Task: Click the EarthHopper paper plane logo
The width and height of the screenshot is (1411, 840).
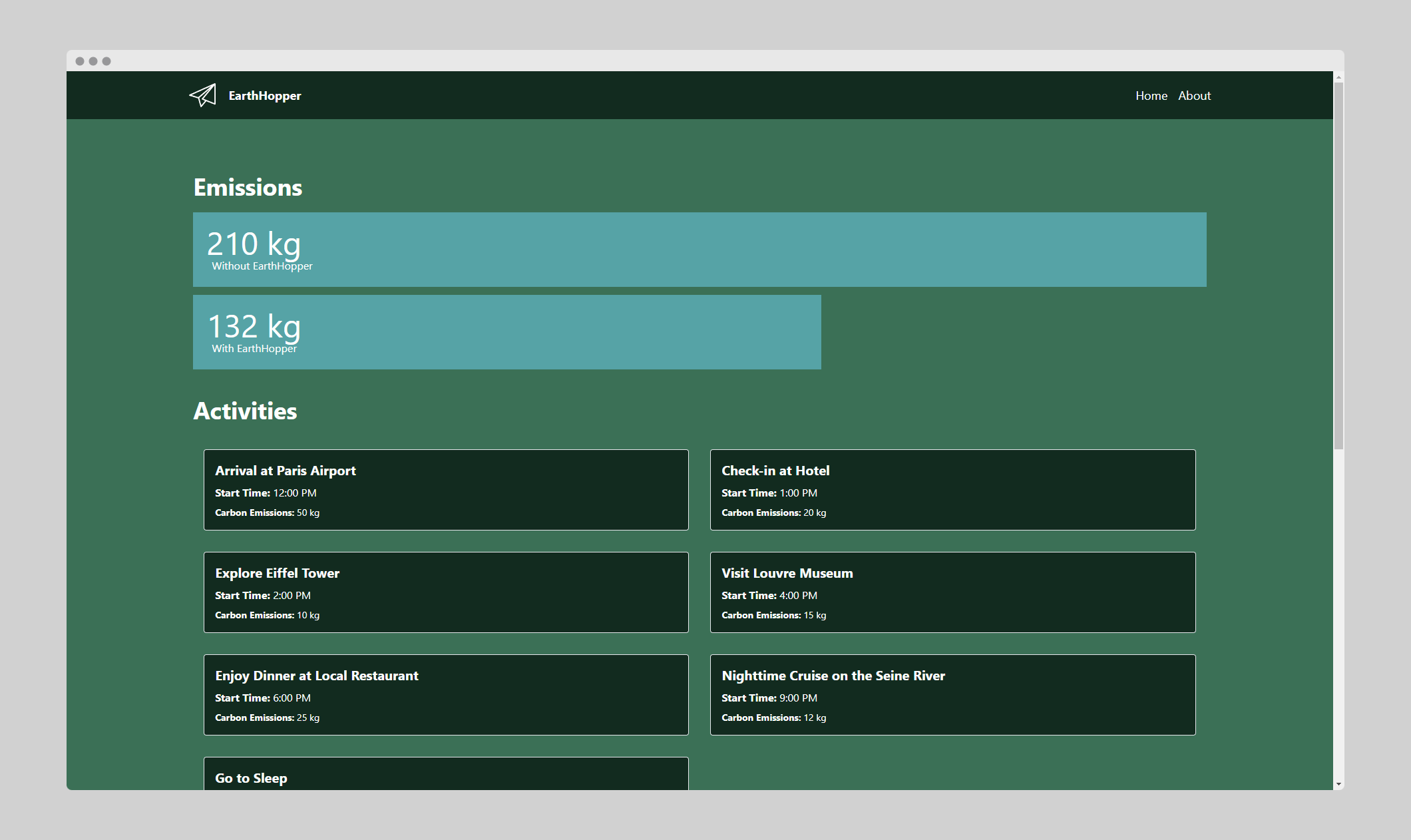Action: [x=202, y=95]
